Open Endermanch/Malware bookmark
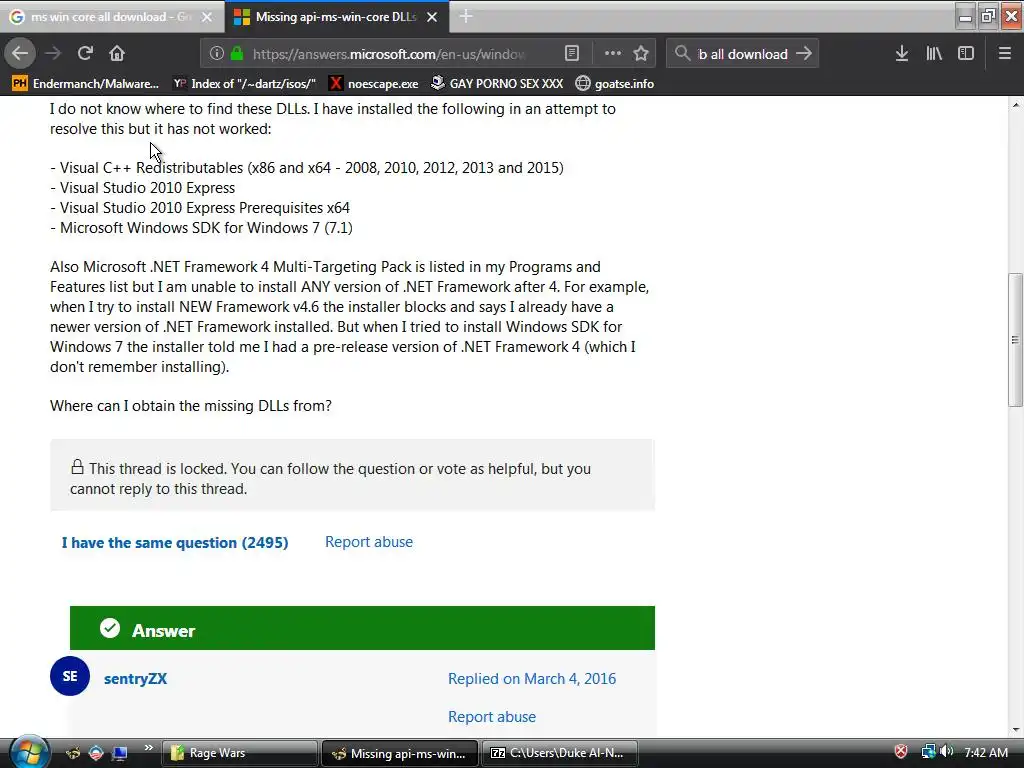Screen dimensions: 1024x768 pyautogui.click(x=86, y=84)
